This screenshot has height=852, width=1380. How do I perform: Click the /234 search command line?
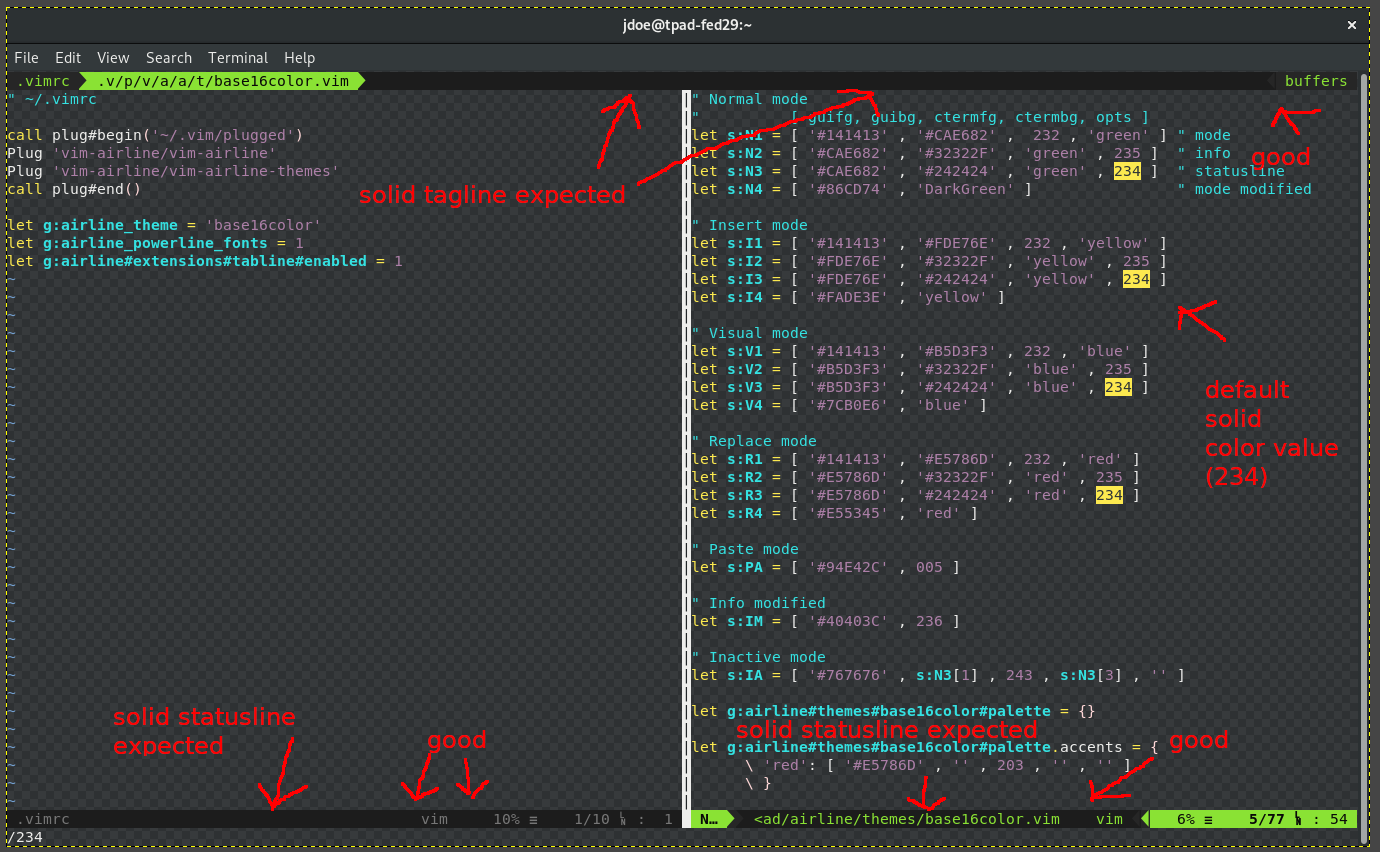click(x=24, y=837)
